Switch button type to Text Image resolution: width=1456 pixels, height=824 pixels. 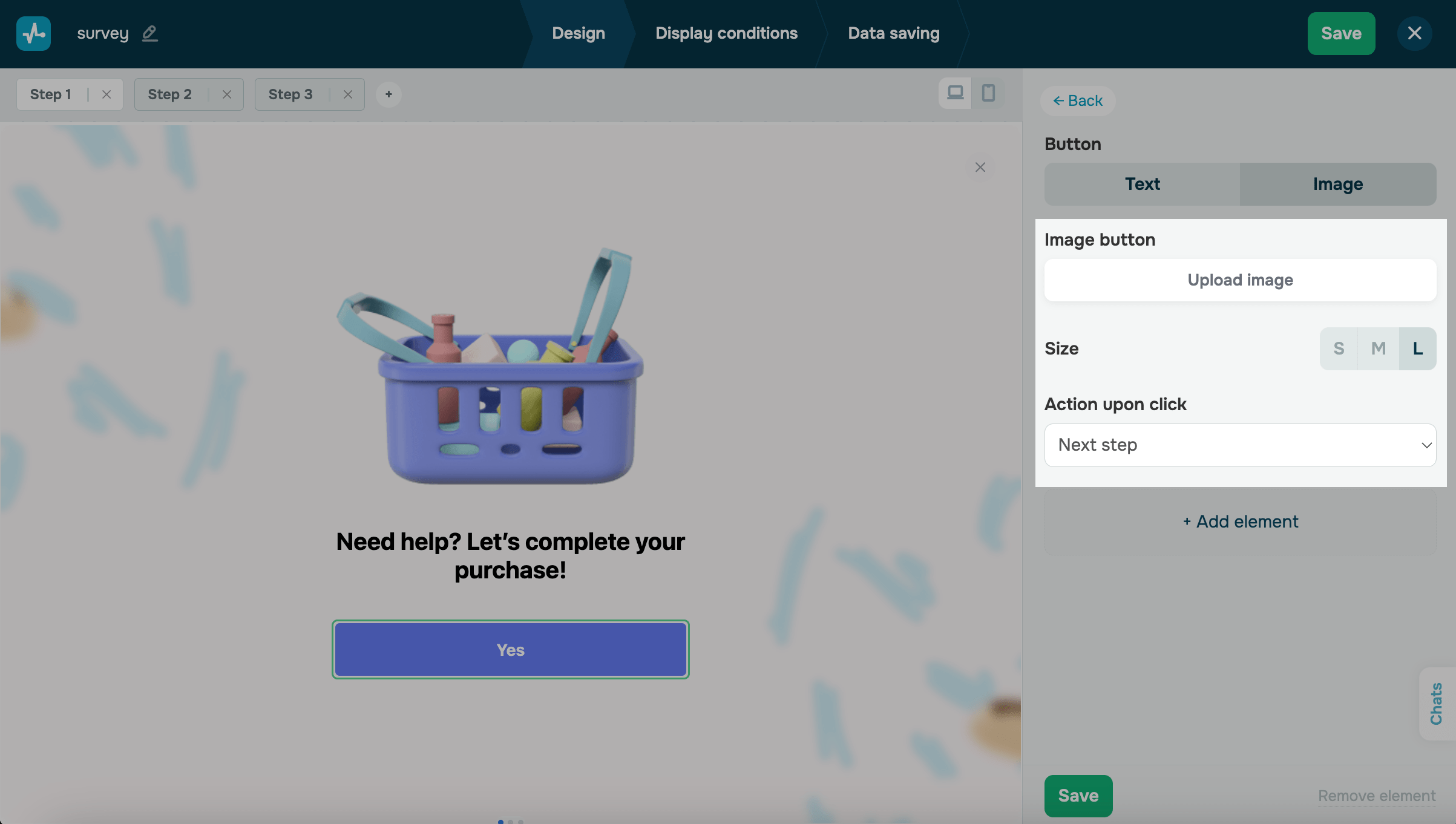(1142, 184)
